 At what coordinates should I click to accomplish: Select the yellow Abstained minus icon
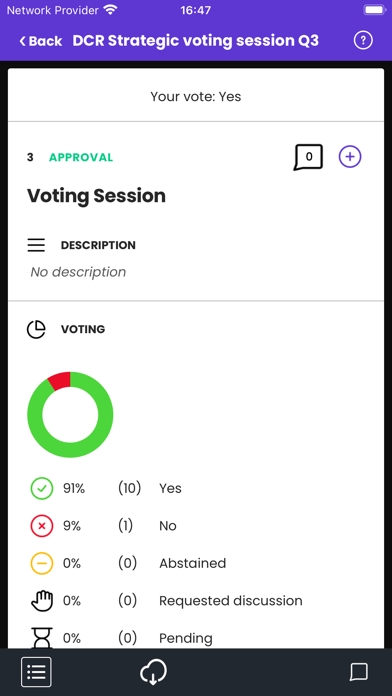coord(42,563)
